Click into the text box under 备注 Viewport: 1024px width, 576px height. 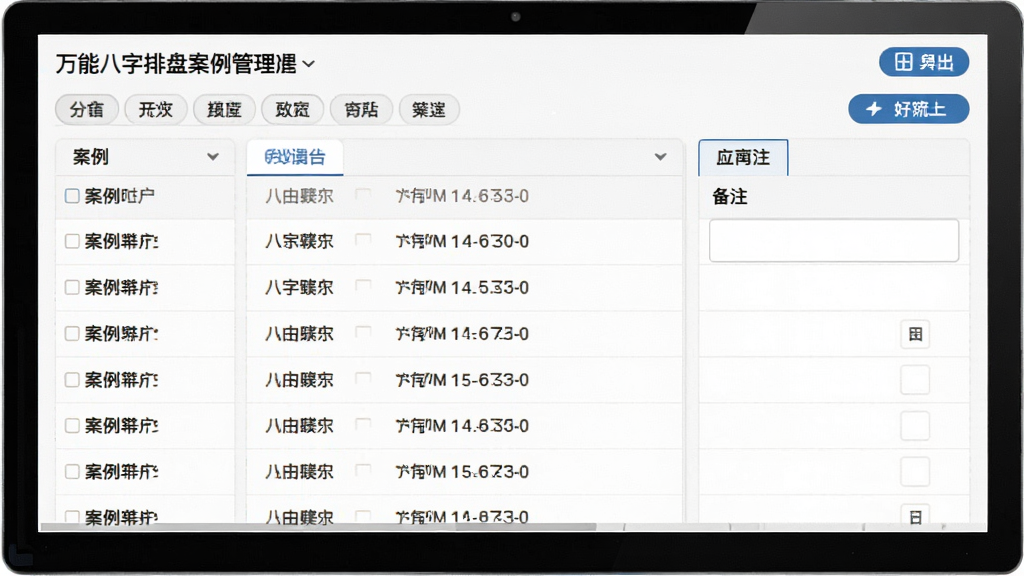tap(834, 240)
